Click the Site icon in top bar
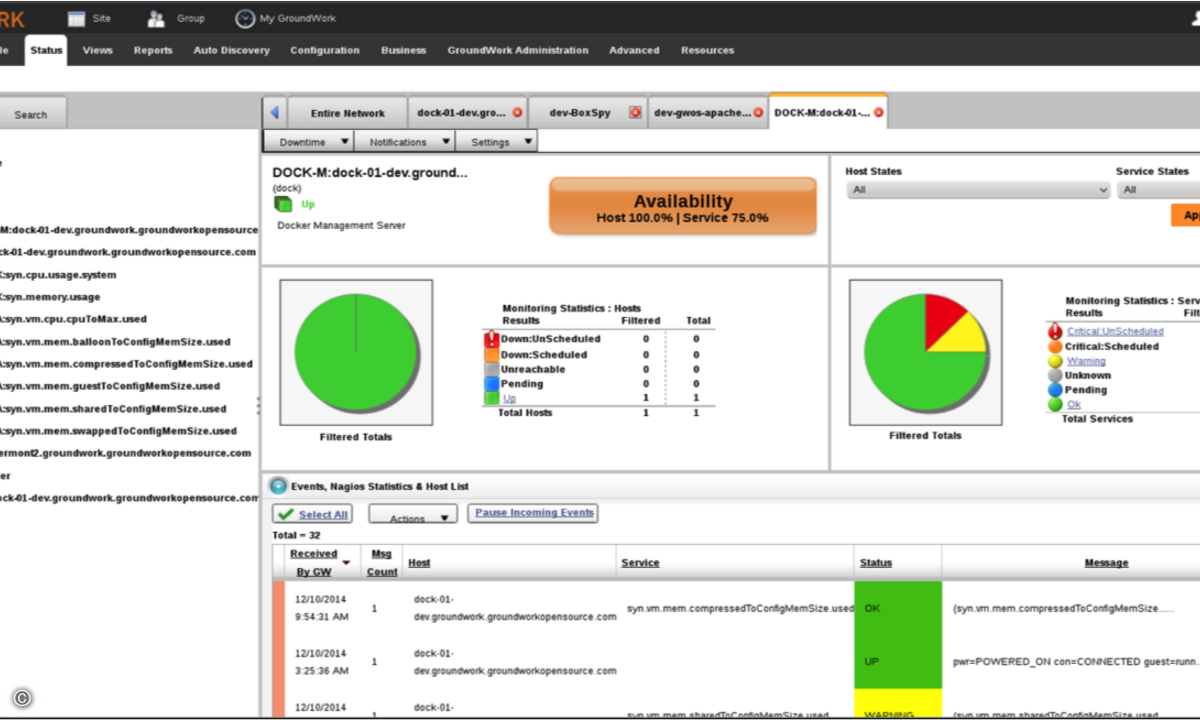Image resolution: width=1200 pixels, height=720 pixels. tap(77, 18)
